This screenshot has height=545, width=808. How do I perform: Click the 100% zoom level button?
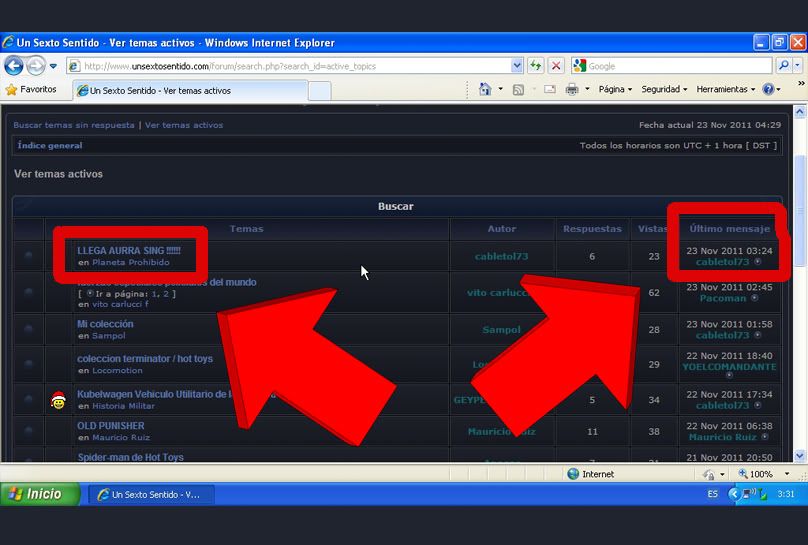pos(755,474)
